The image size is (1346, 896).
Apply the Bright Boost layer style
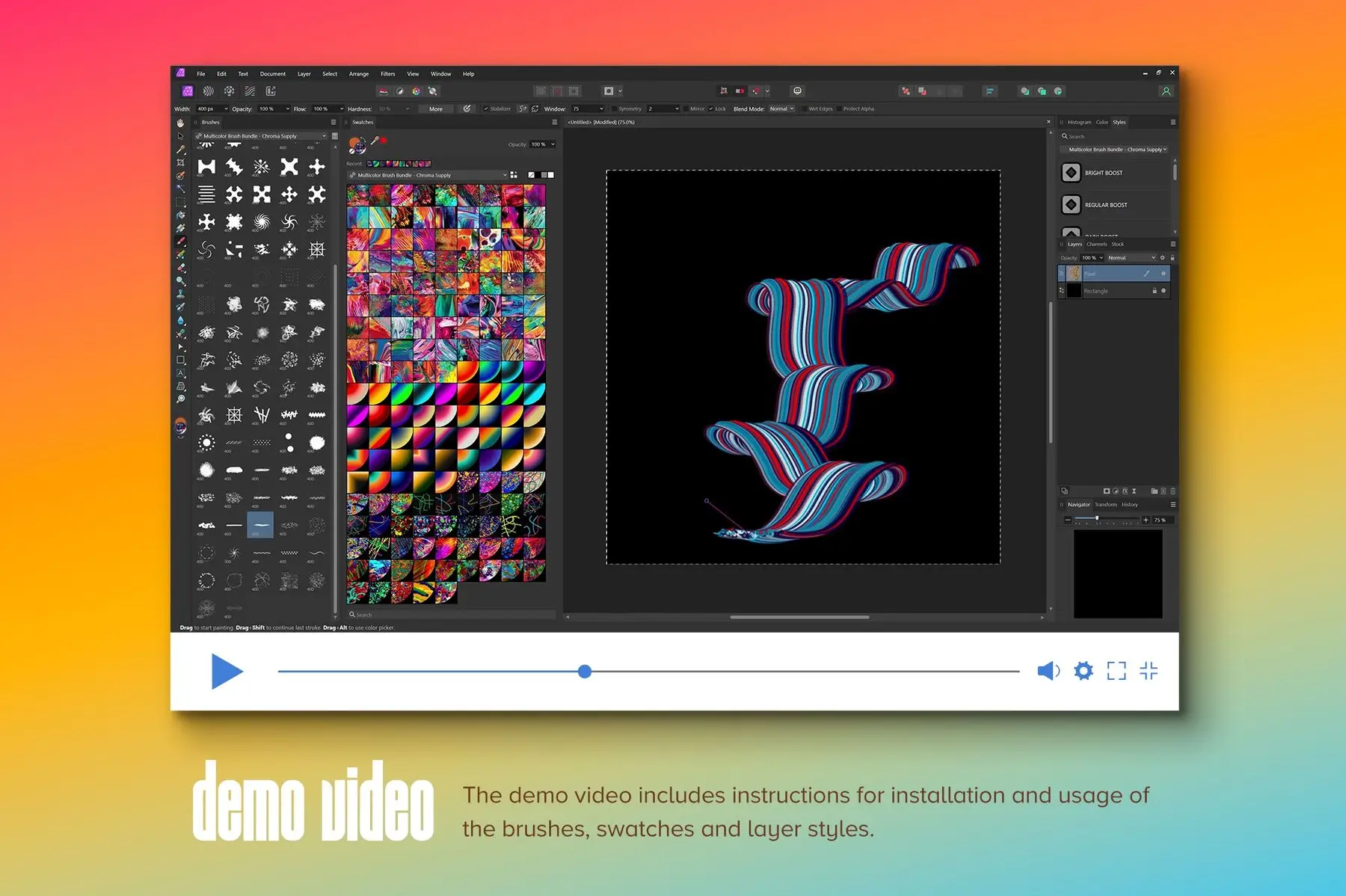[1104, 173]
